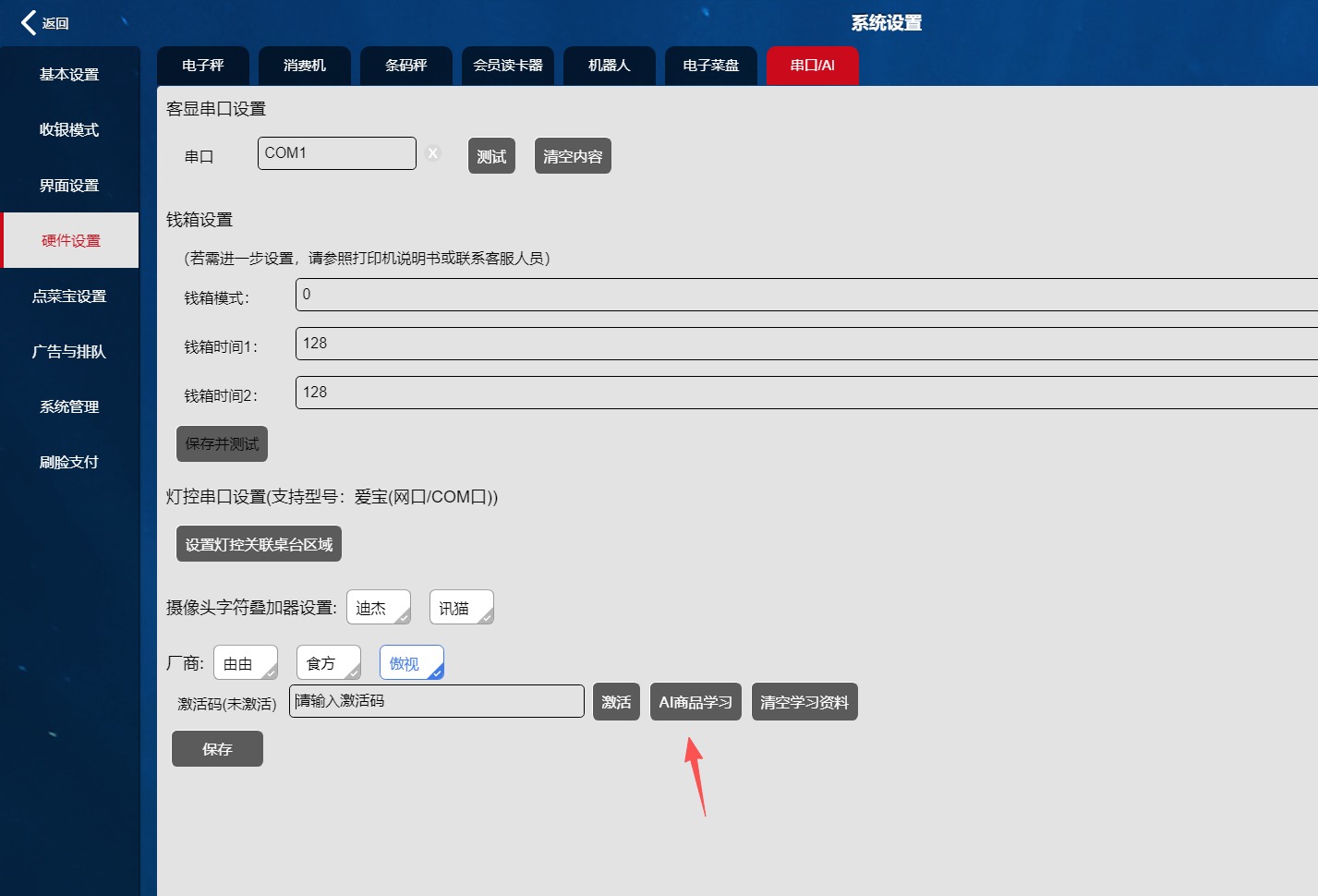1318x896 pixels.
Task: Open 基本设置 in the sidebar
Action: [69, 75]
